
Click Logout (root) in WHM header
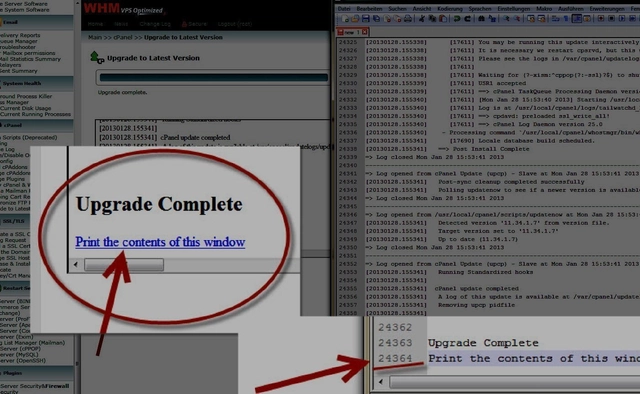235,24
